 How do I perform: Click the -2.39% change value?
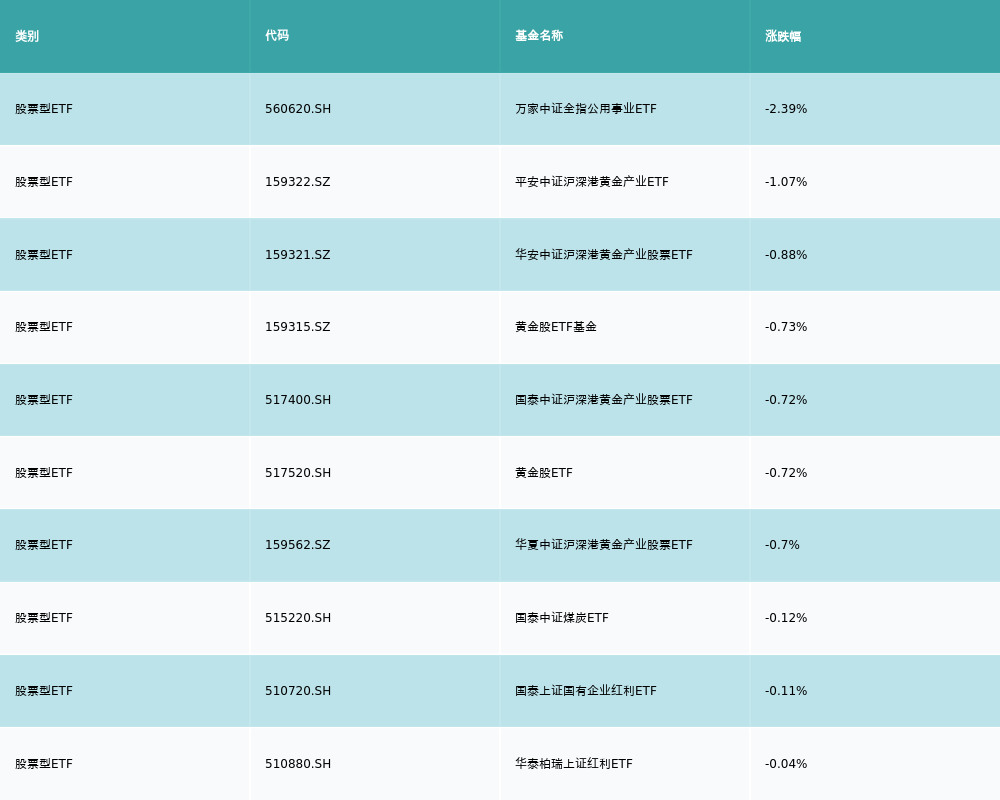786,109
